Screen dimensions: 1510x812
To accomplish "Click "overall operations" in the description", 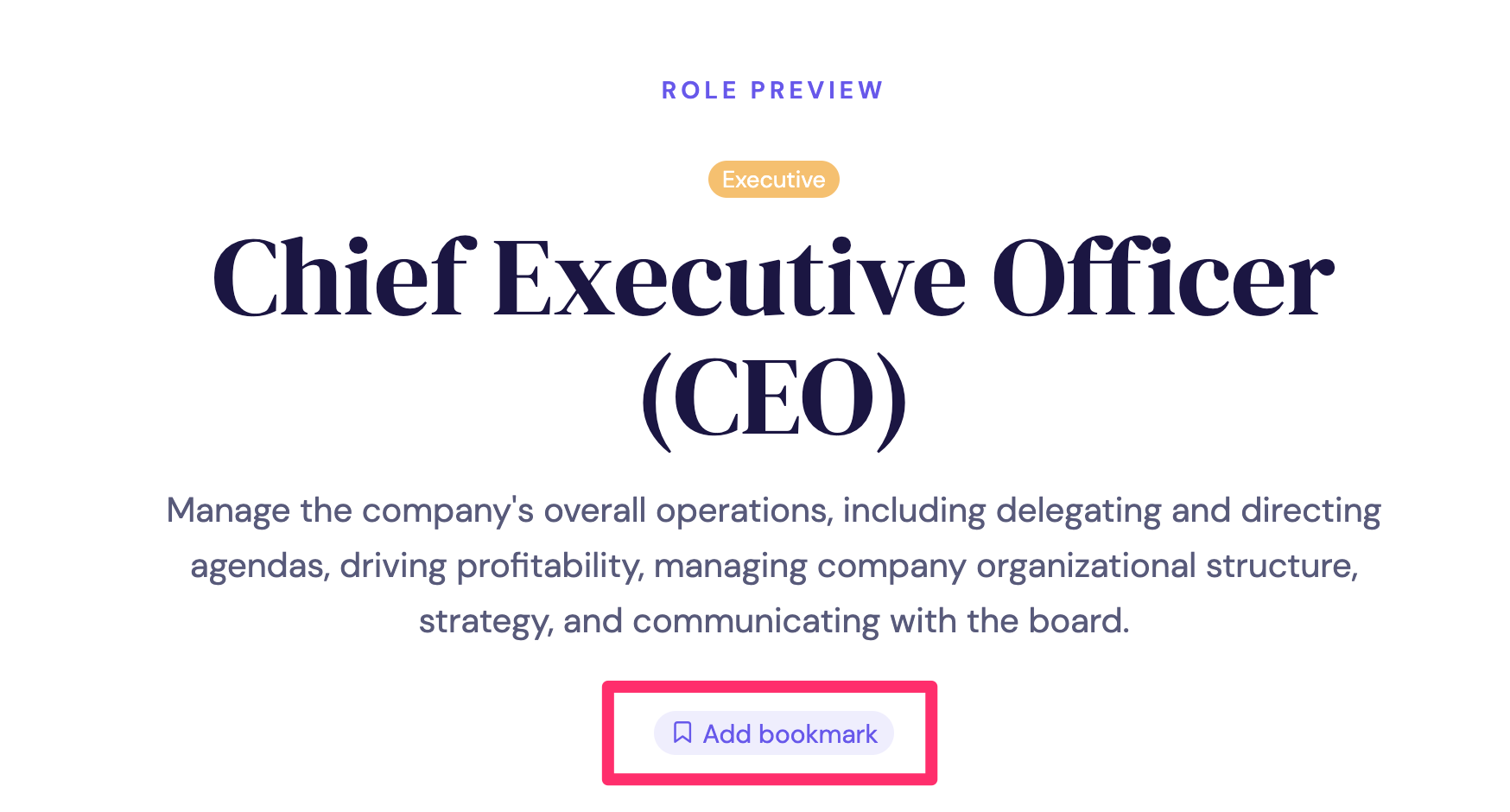I will pos(688,511).
